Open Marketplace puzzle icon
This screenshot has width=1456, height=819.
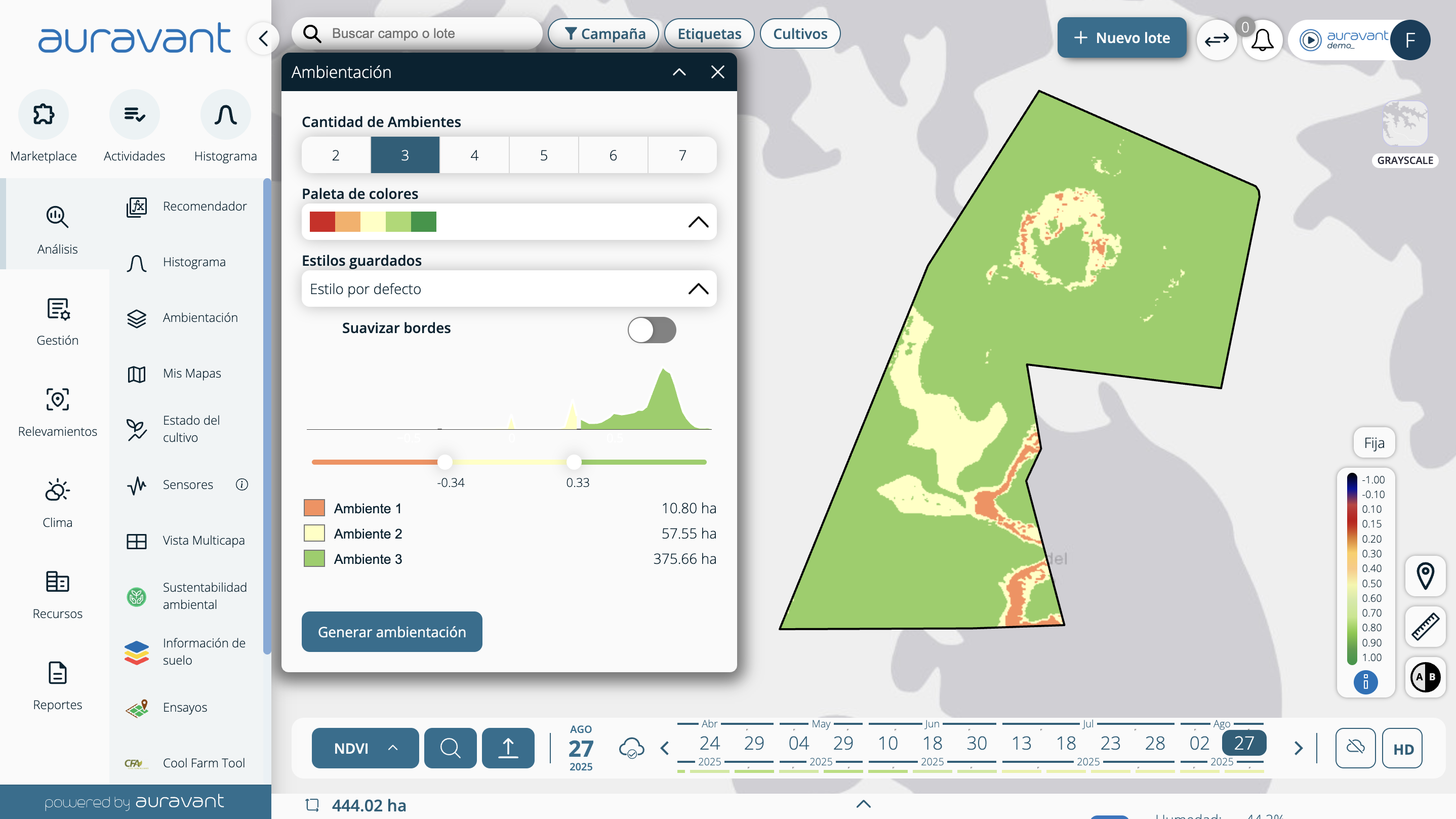pos(44,115)
